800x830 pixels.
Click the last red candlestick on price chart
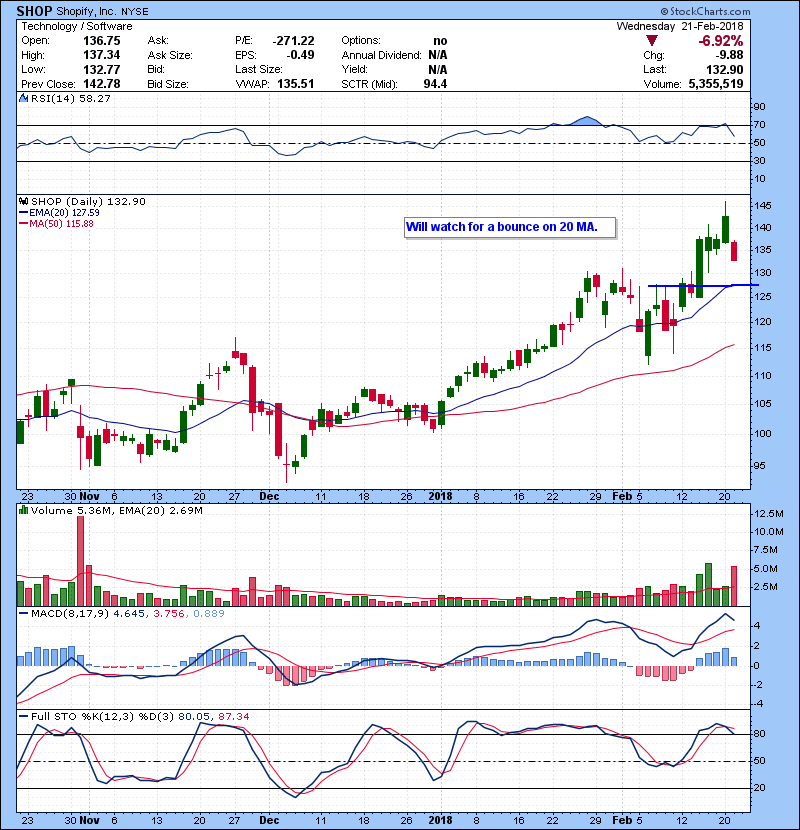click(x=734, y=251)
